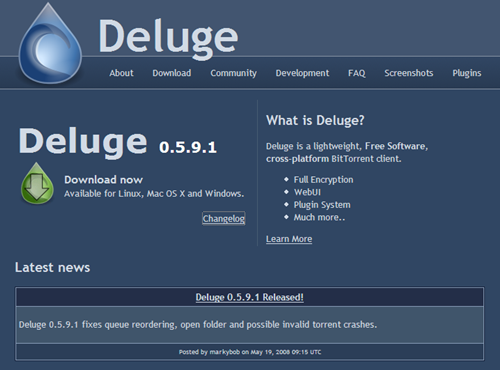Open the Community section

233,73
